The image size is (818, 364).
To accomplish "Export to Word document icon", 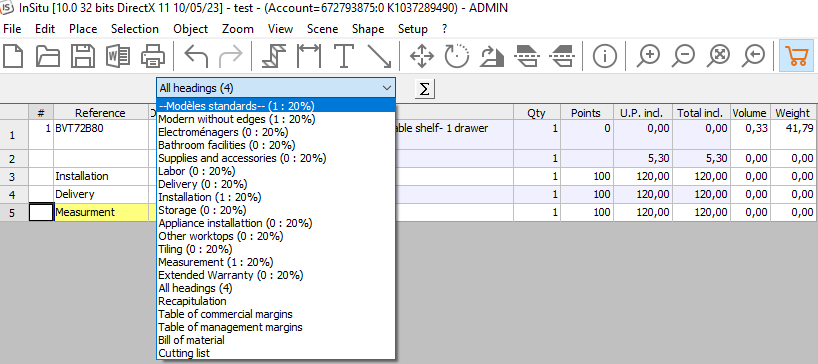I will [118, 55].
